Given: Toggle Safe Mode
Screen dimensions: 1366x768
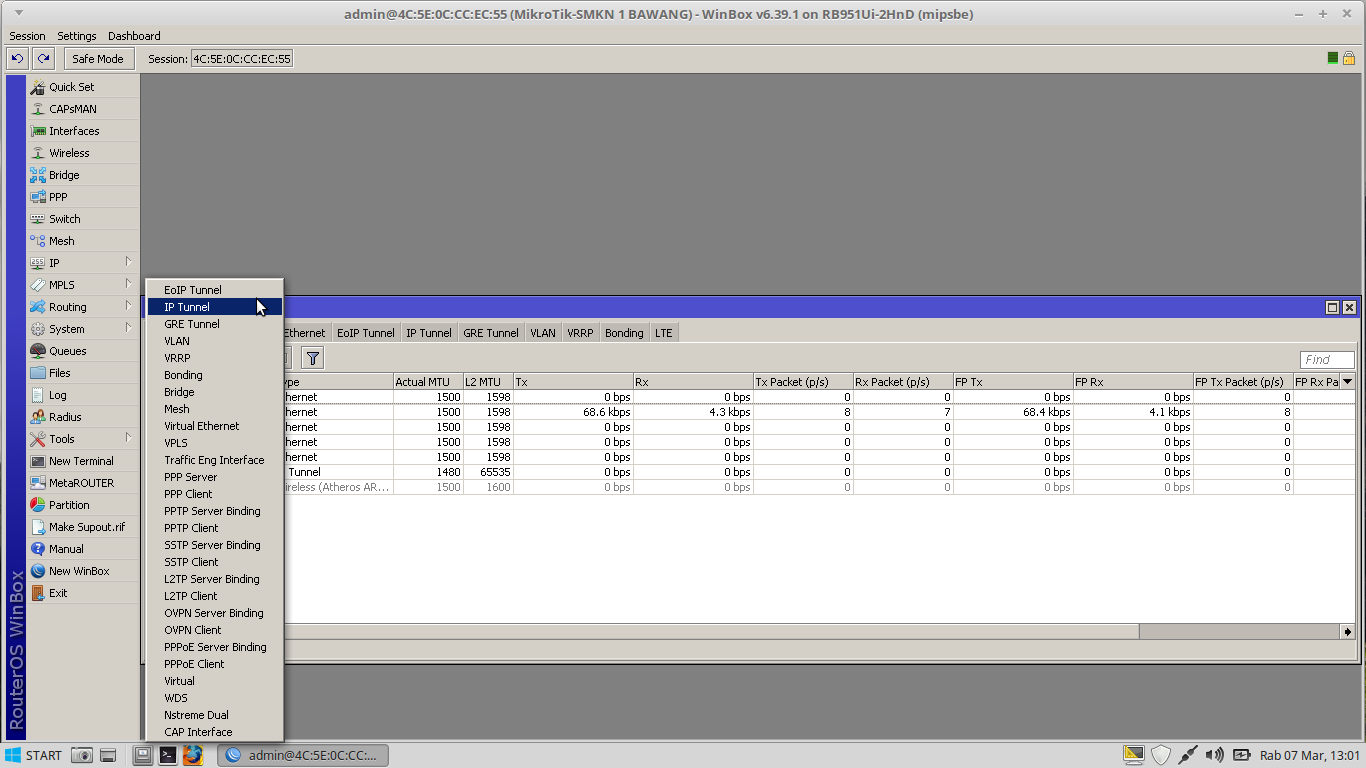Looking at the screenshot, I should pyautogui.click(x=98, y=59).
